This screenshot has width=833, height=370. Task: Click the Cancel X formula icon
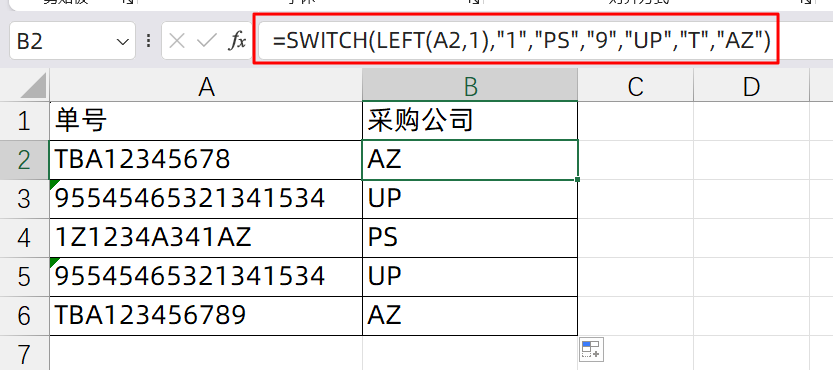click(x=177, y=41)
